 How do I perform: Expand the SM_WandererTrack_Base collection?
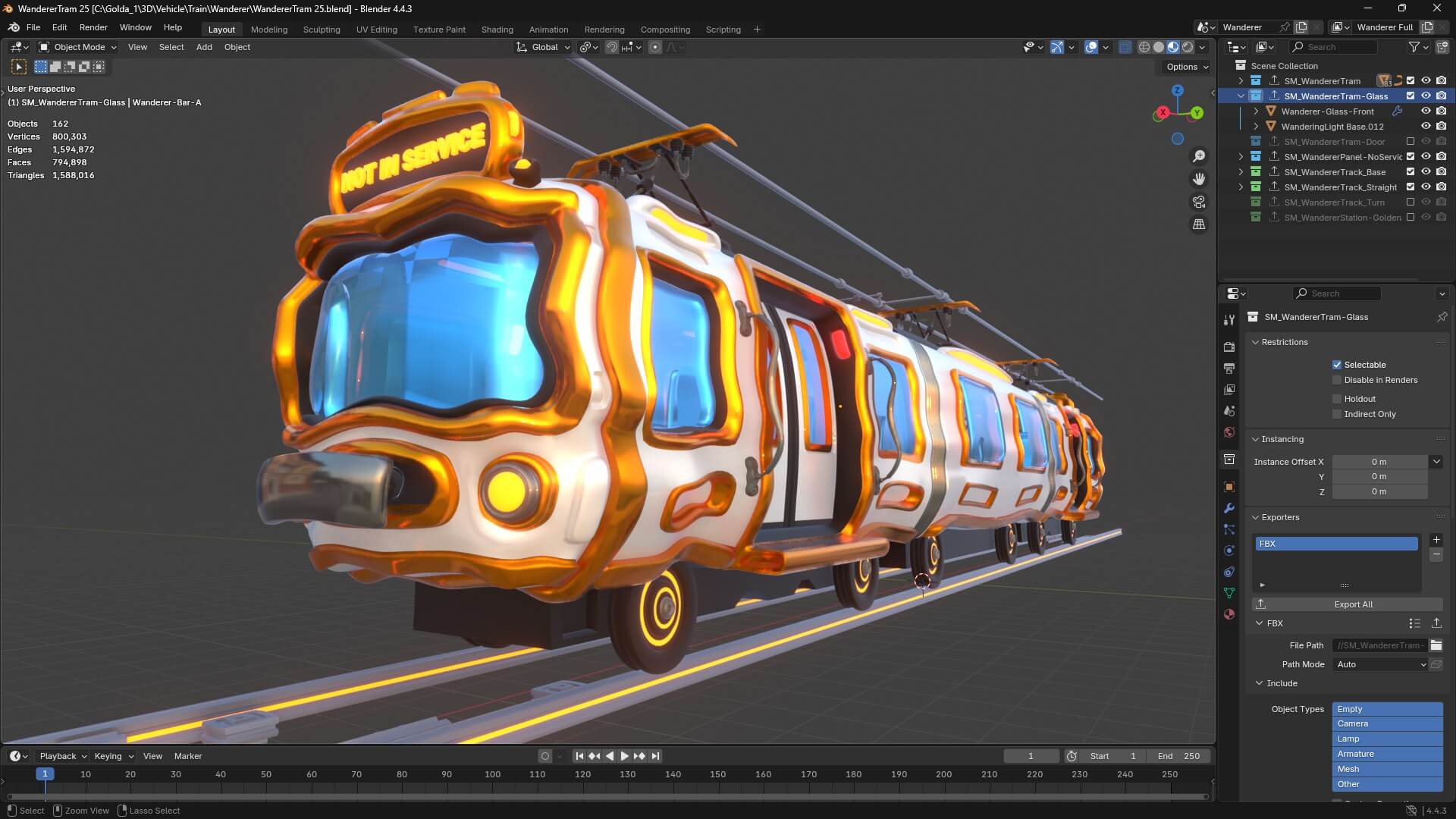click(1241, 172)
